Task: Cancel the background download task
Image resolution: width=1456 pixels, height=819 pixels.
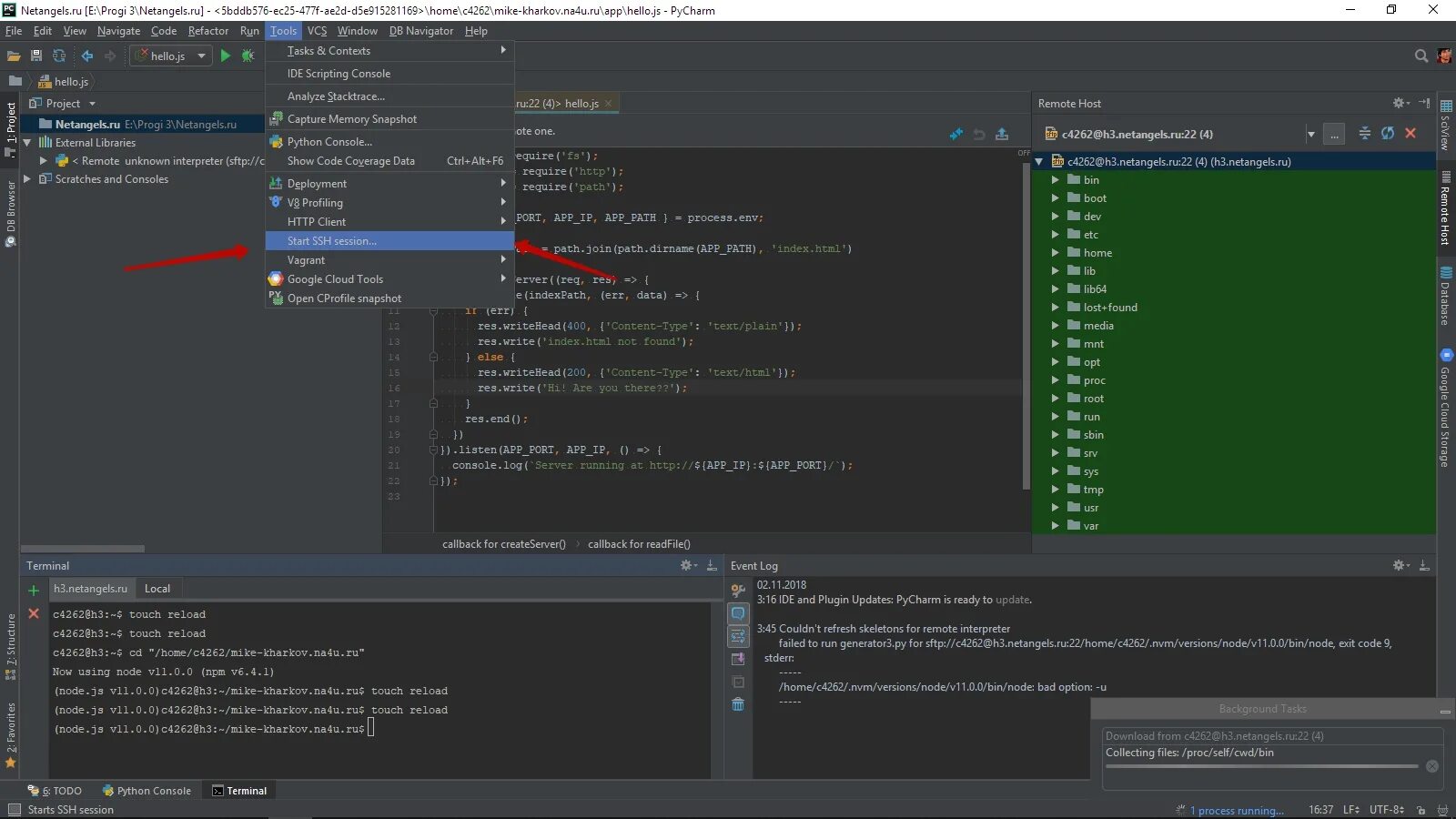Action: (x=1432, y=766)
